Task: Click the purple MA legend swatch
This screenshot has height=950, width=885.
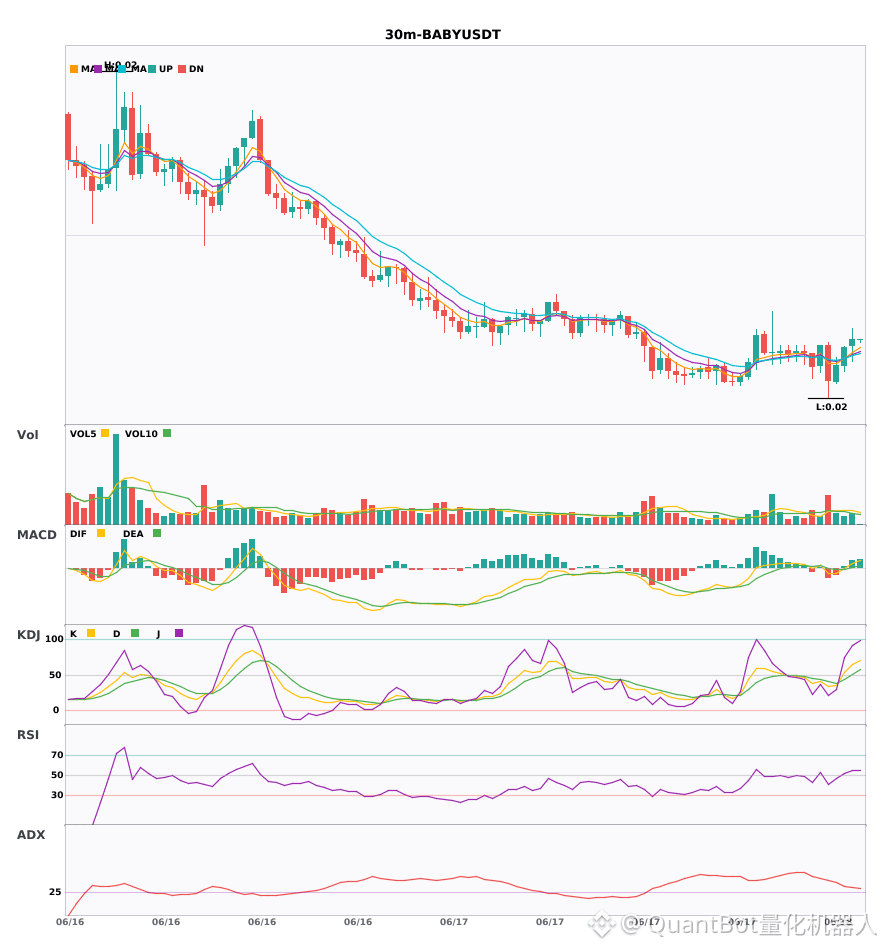Action: pyautogui.click(x=98, y=69)
